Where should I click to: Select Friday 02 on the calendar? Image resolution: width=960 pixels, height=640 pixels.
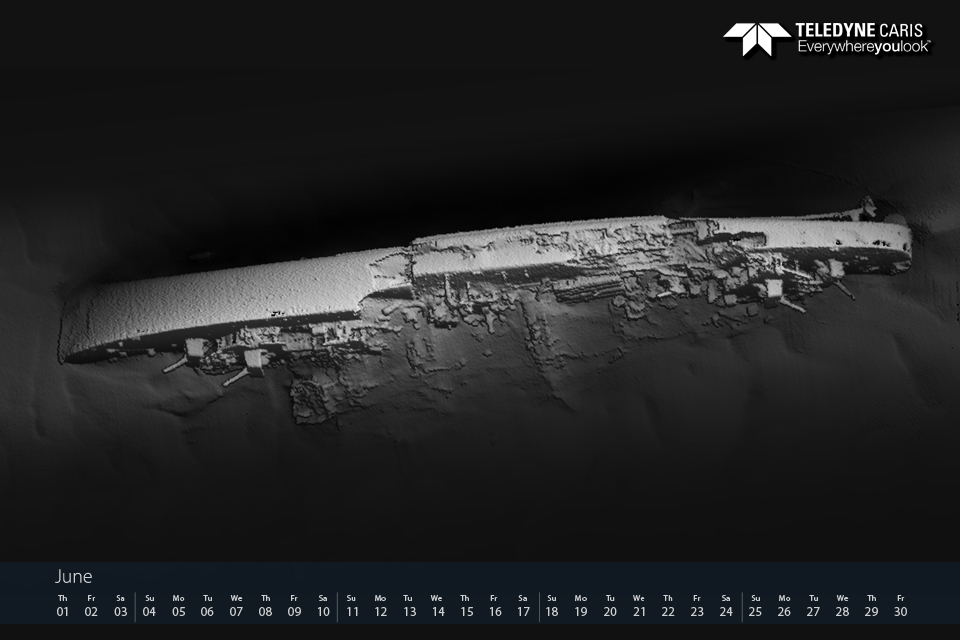click(x=91, y=605)
